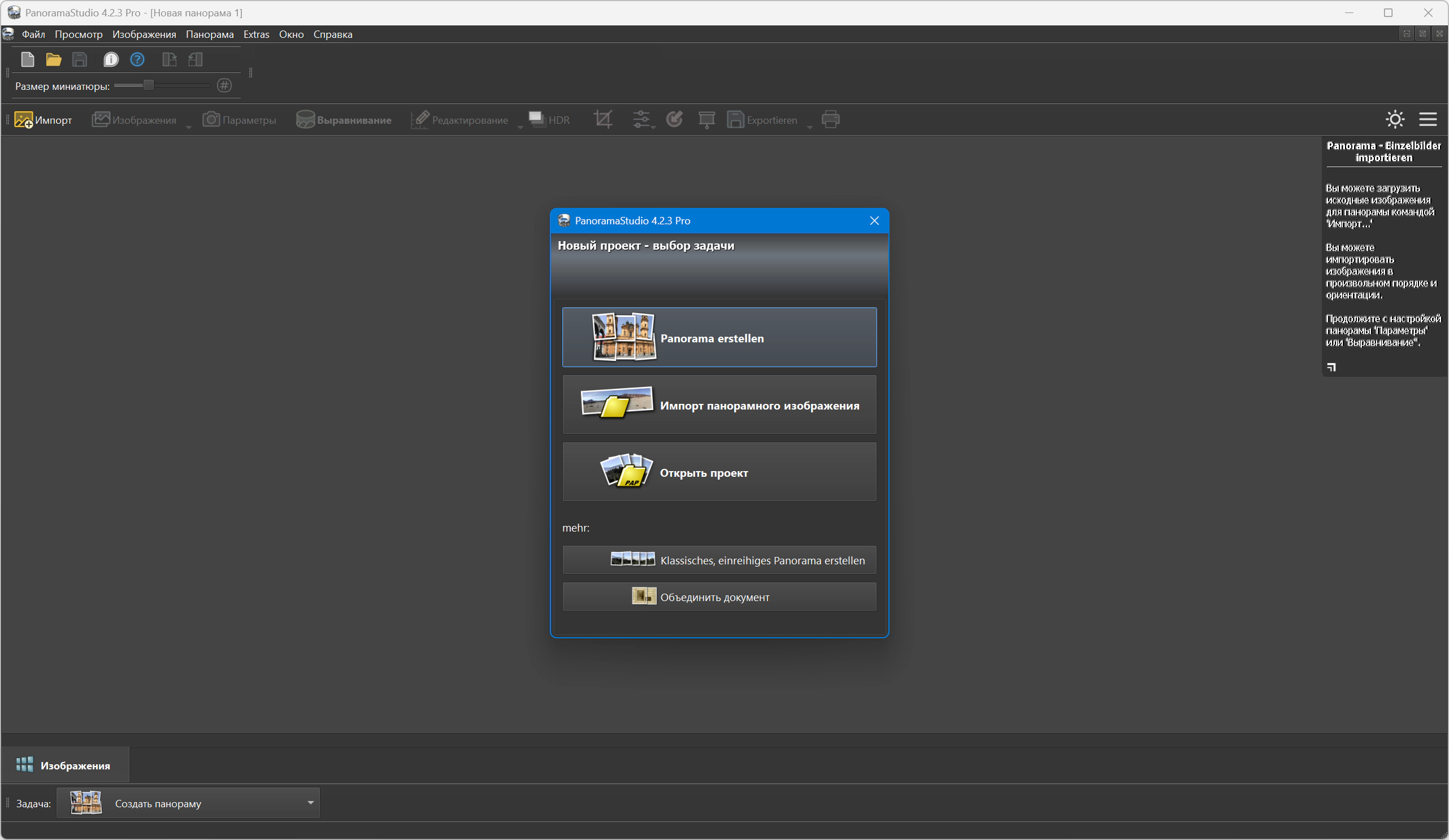This screenshot has width=1449, height=840.
Task: Click the info icon in top toolbar
Action: pos(111,59)
